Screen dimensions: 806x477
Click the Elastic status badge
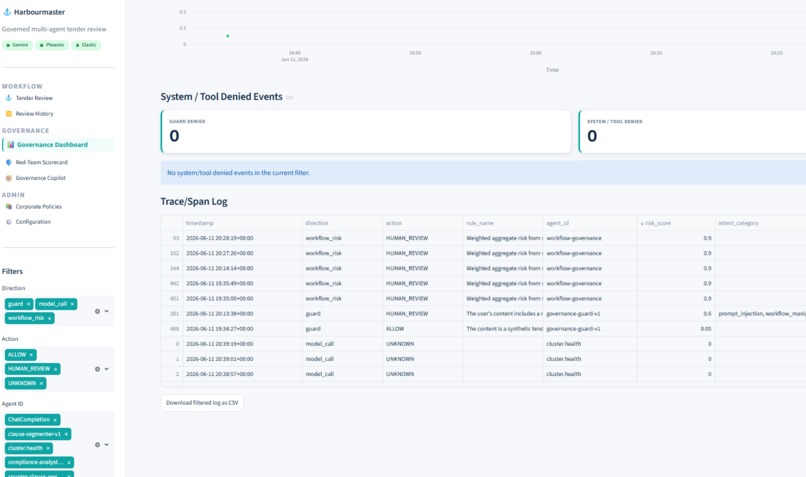click(86, 45)
